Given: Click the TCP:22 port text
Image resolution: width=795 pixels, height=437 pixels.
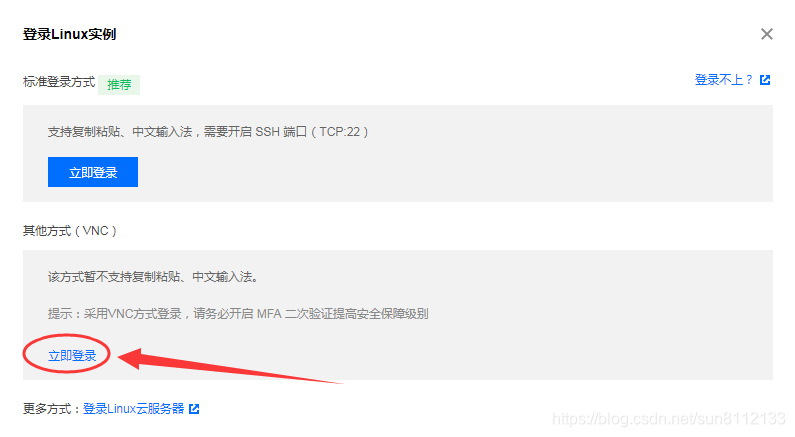Looking at the screenshot, I should 339,132.
